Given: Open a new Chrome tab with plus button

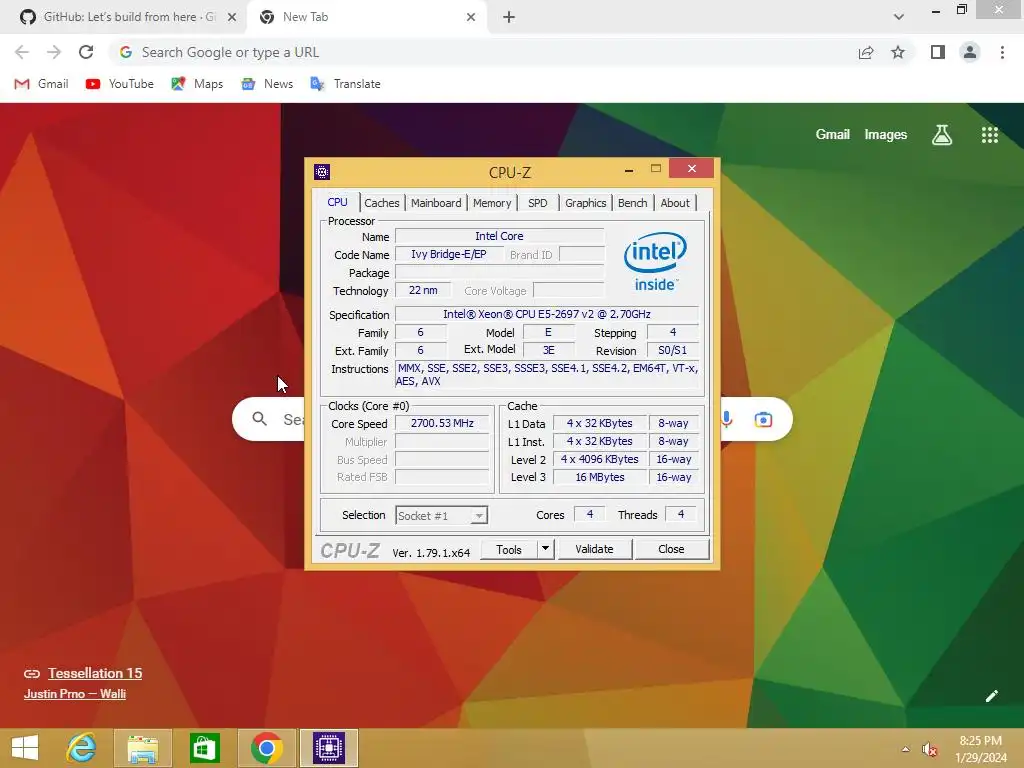Looking at the screenshot, I should pyautogui.click(x=509, y=17).
